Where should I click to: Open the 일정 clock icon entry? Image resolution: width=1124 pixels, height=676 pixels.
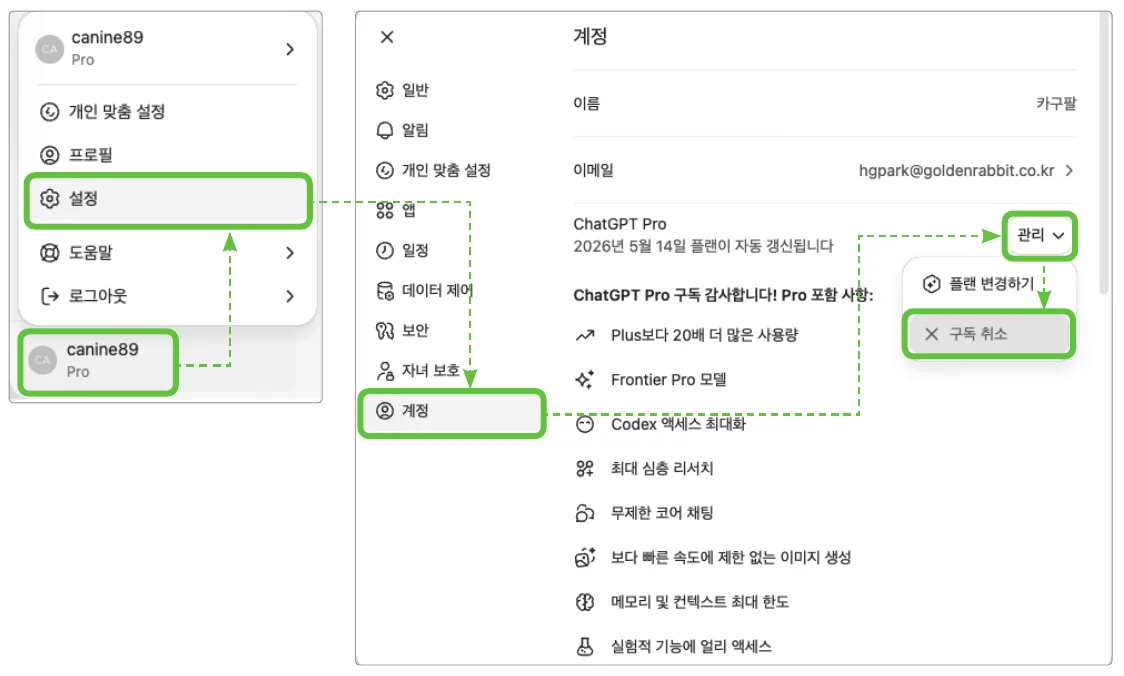click(385, 250)
